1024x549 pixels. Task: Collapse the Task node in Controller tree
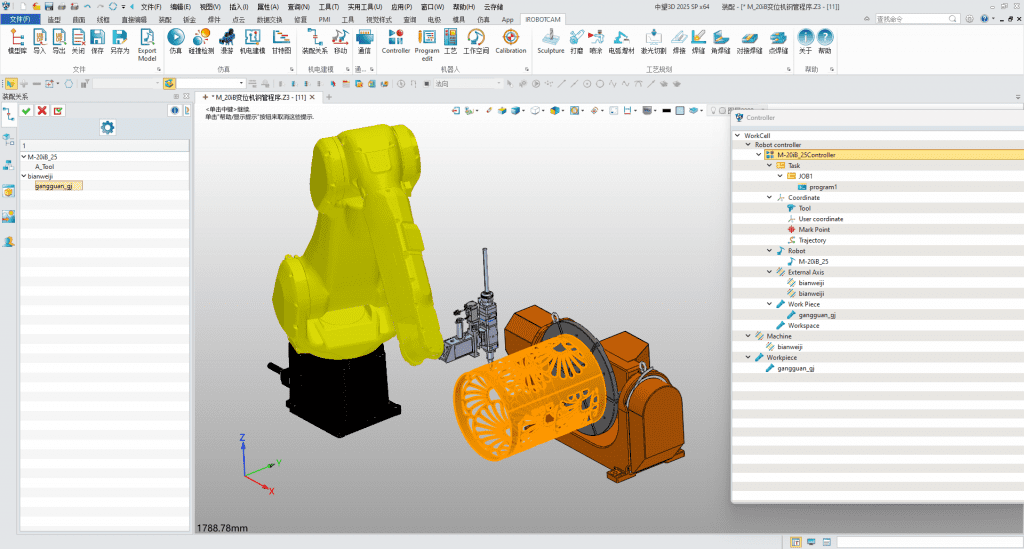point(770,166)
